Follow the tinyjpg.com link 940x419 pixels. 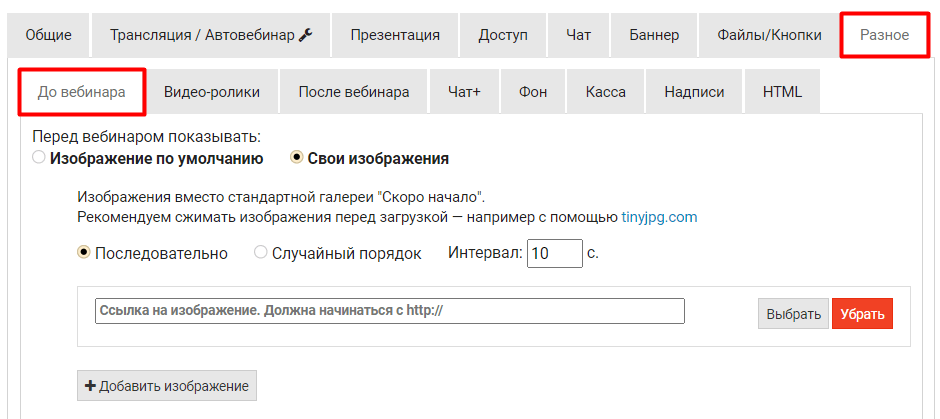659,216
